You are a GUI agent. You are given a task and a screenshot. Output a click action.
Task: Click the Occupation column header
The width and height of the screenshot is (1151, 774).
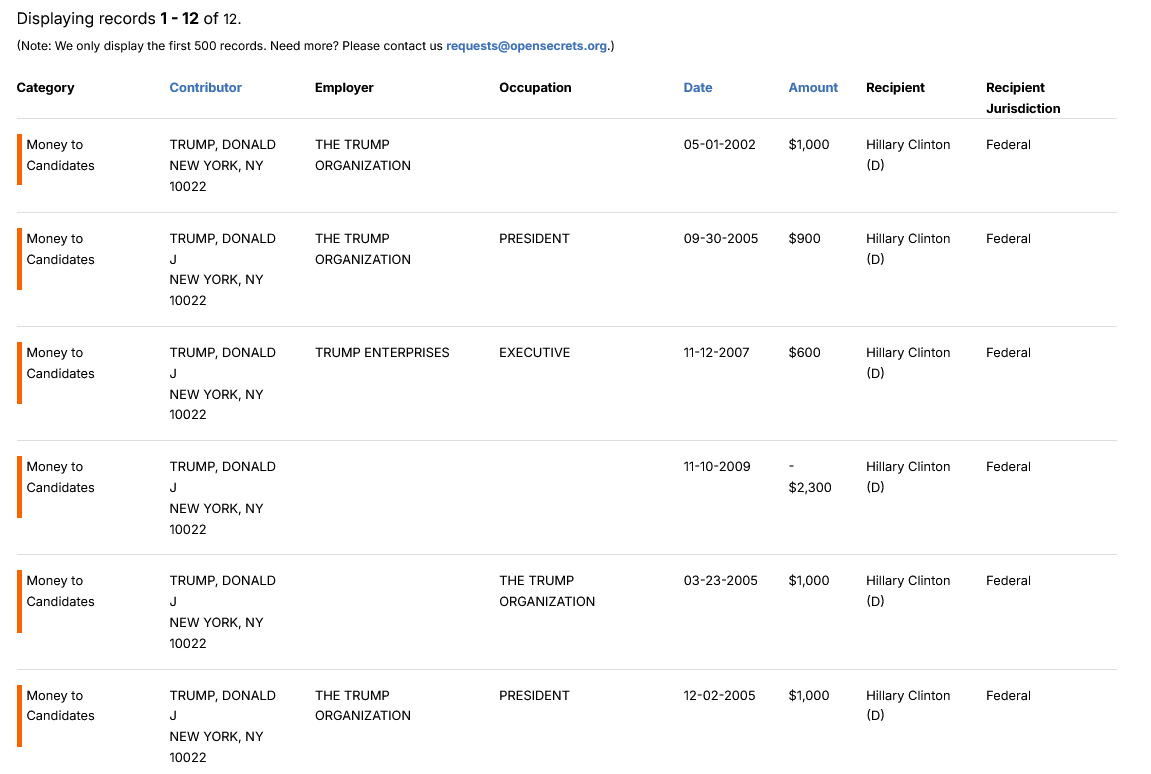(x=535, y=87)
